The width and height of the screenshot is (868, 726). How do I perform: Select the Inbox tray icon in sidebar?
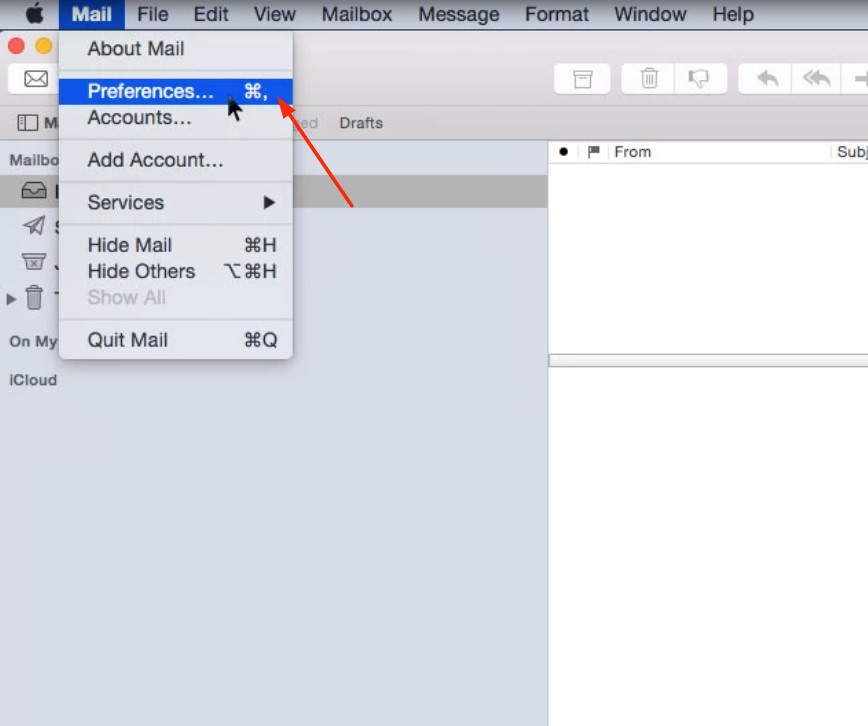coord(34,191)
